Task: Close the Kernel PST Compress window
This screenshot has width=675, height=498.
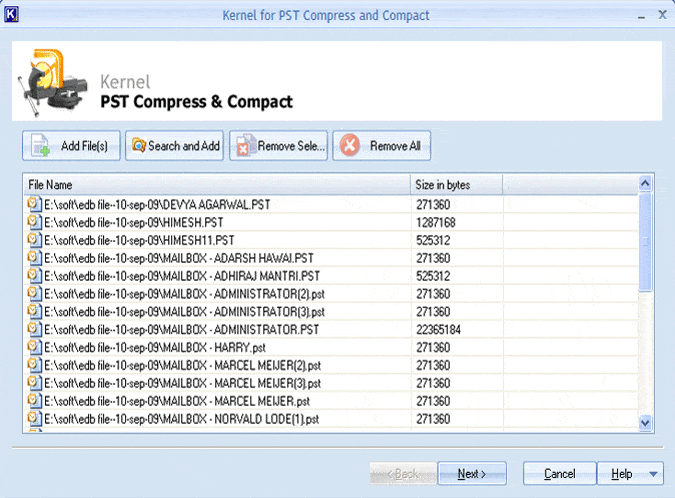Action: point(663,15)
